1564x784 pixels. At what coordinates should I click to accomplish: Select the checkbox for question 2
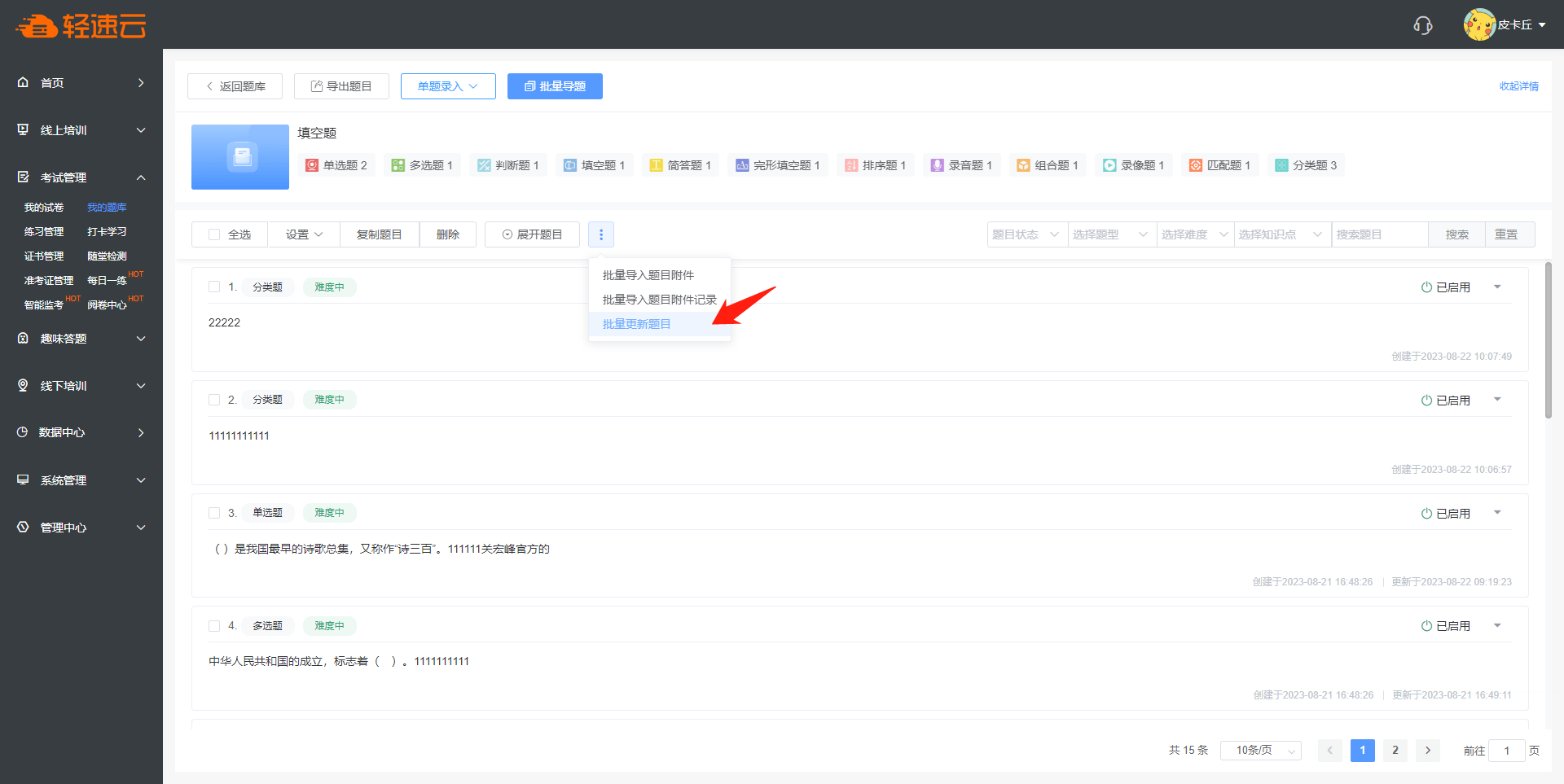click(x=214, y=400)
